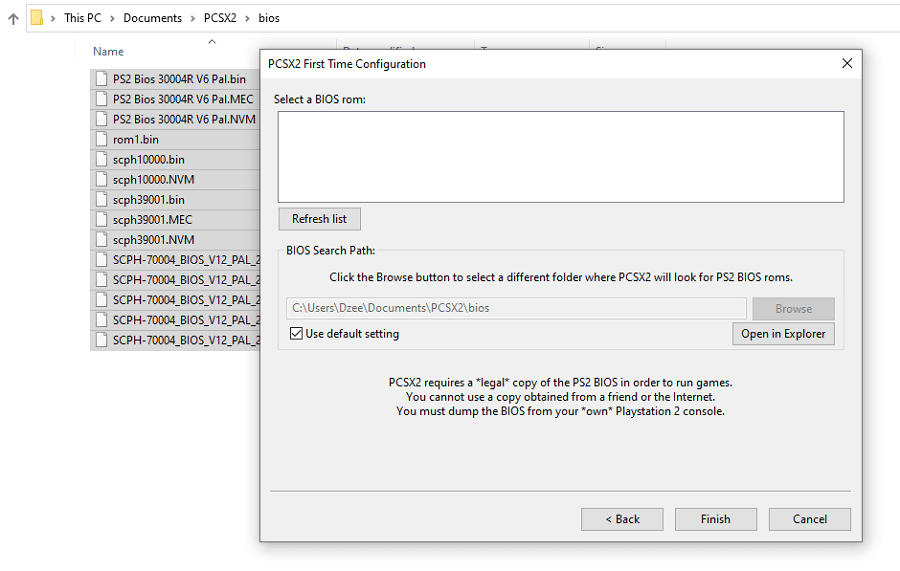Click inside the BIOS rom list box

point(561,157)
